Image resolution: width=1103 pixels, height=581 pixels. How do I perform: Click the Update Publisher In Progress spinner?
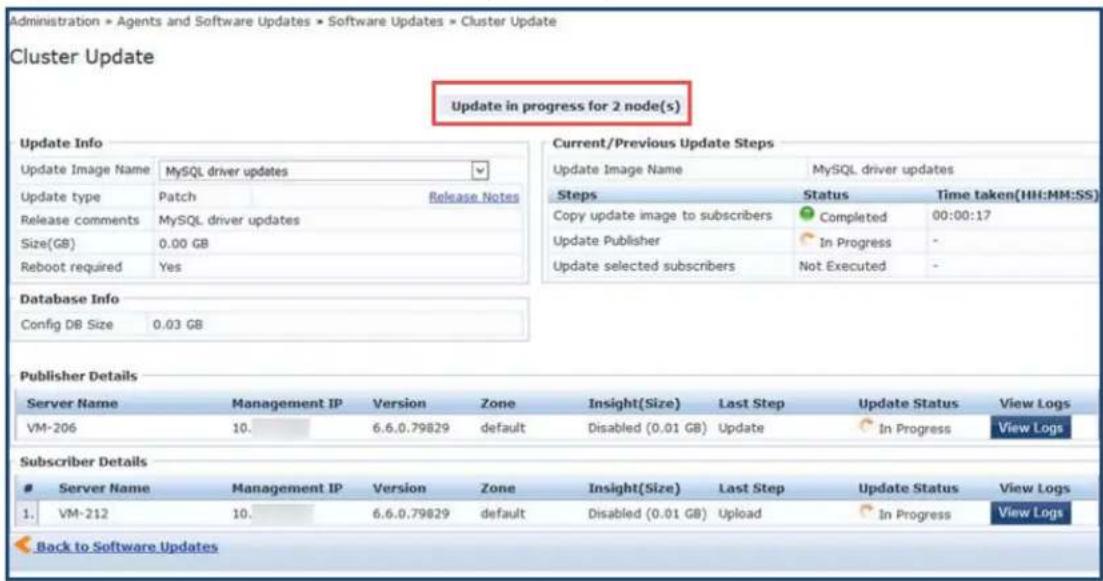tap(807, 240)
